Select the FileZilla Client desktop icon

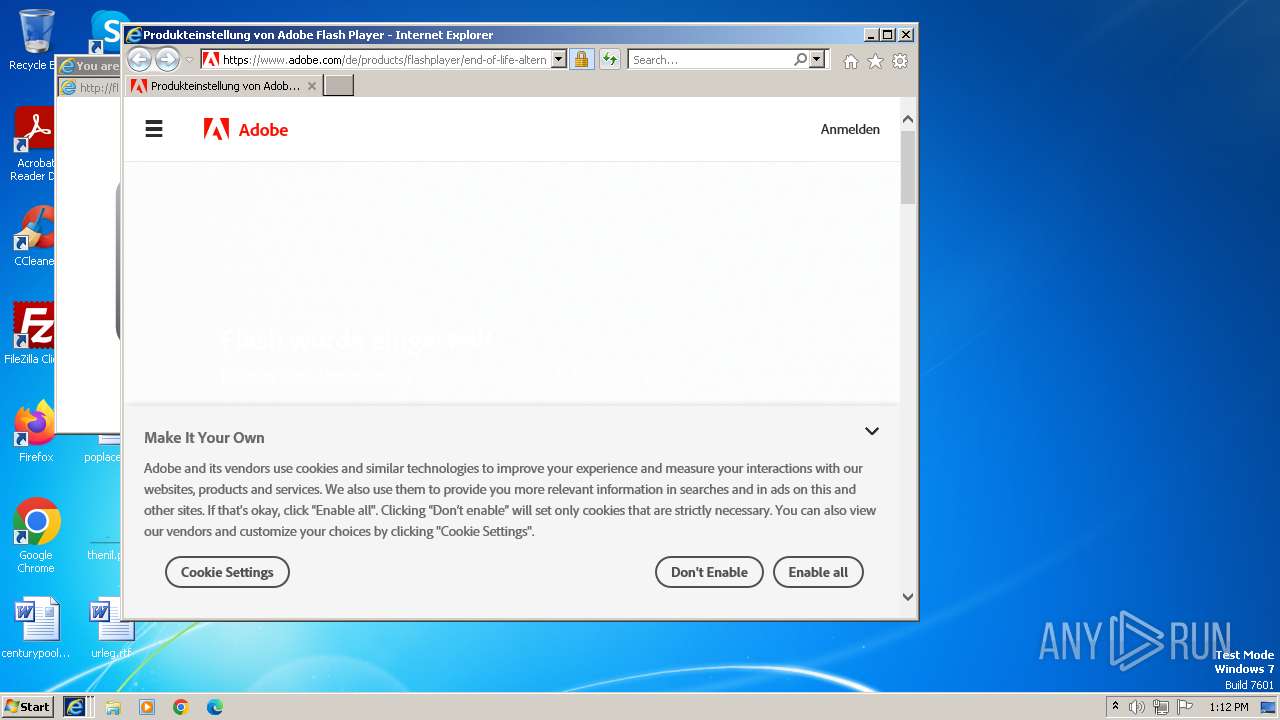(x=33, y=334)
